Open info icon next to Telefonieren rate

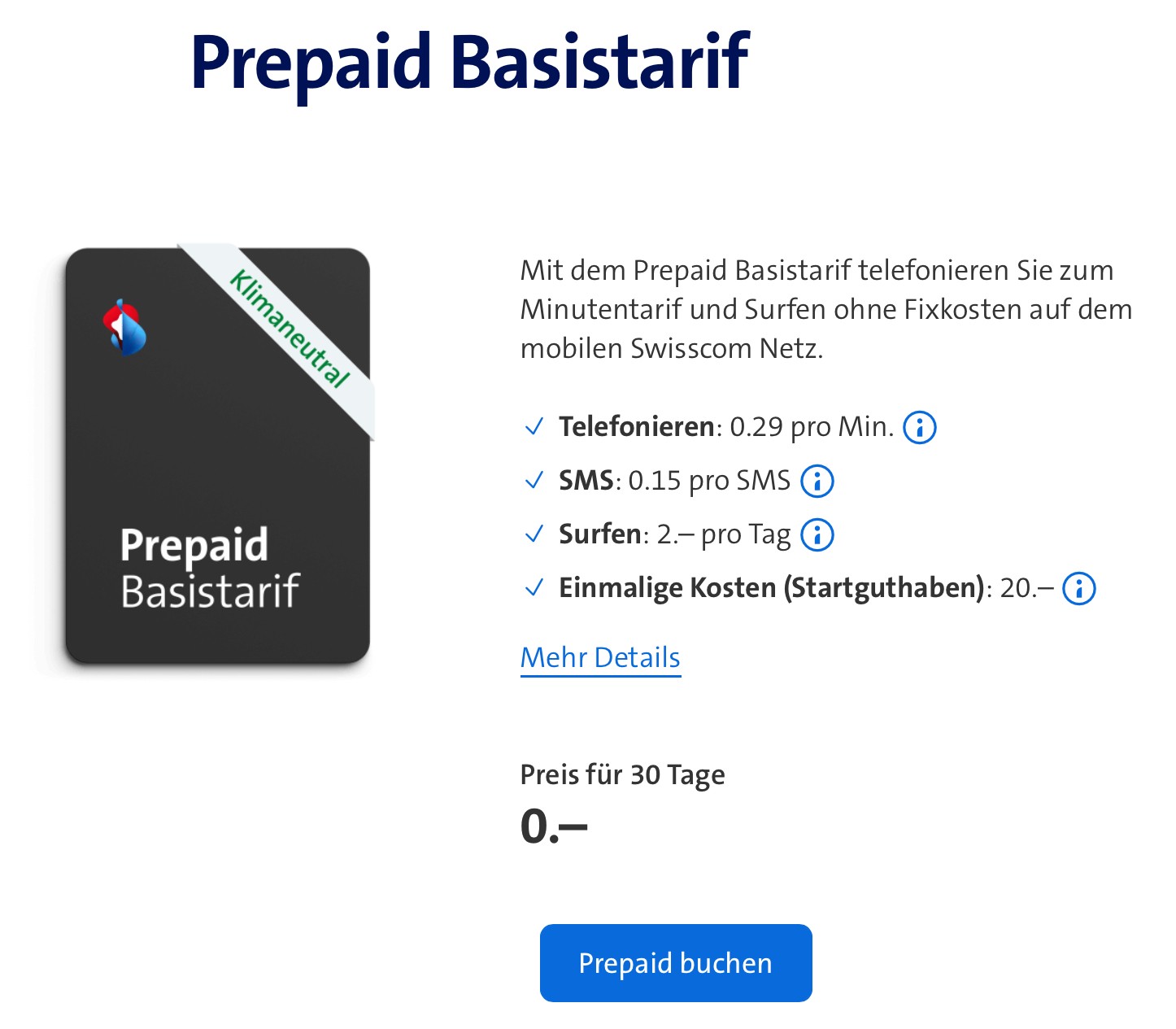[x=920, y=427]
